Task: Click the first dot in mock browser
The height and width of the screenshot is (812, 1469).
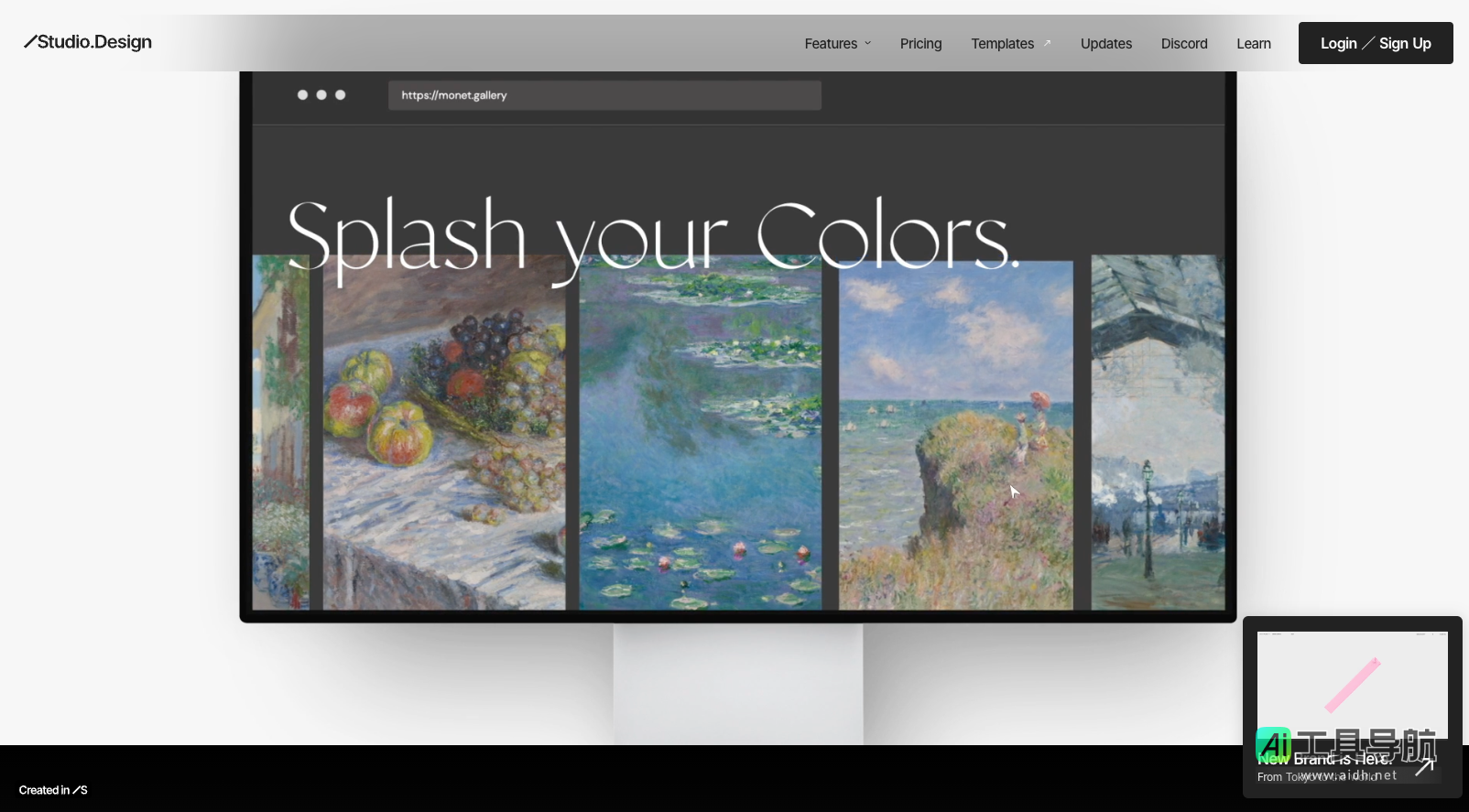Action: click(x=302, y=95)
